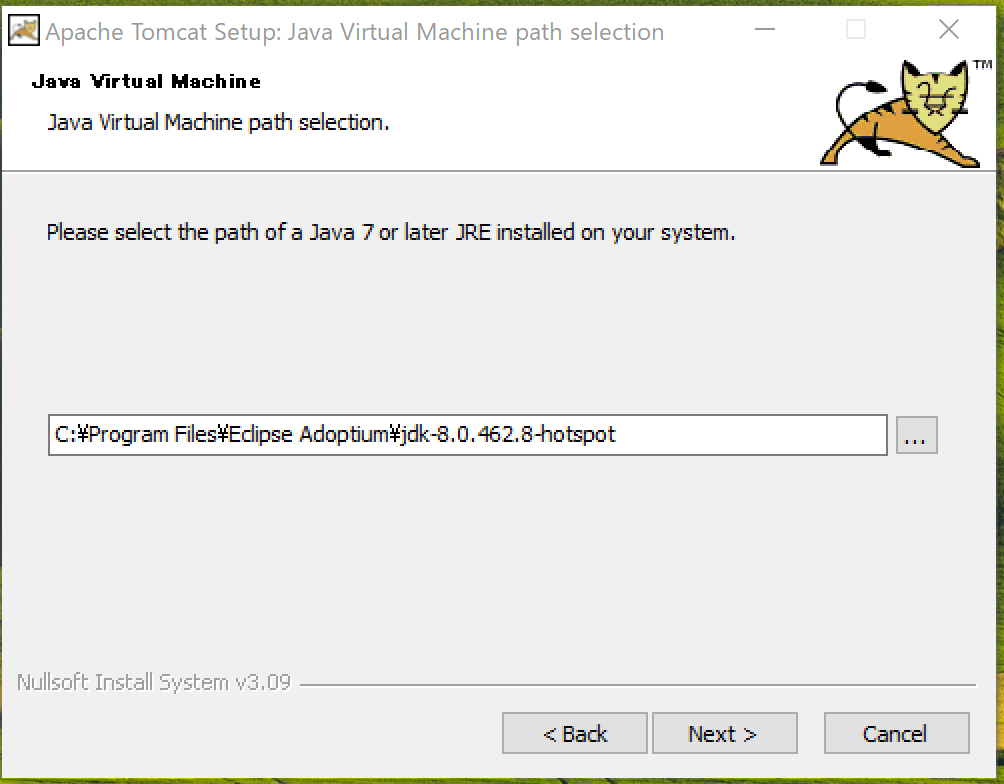Click the disabled maximize box in title bar
1004x784 pixels.
[x=856, y=29]
